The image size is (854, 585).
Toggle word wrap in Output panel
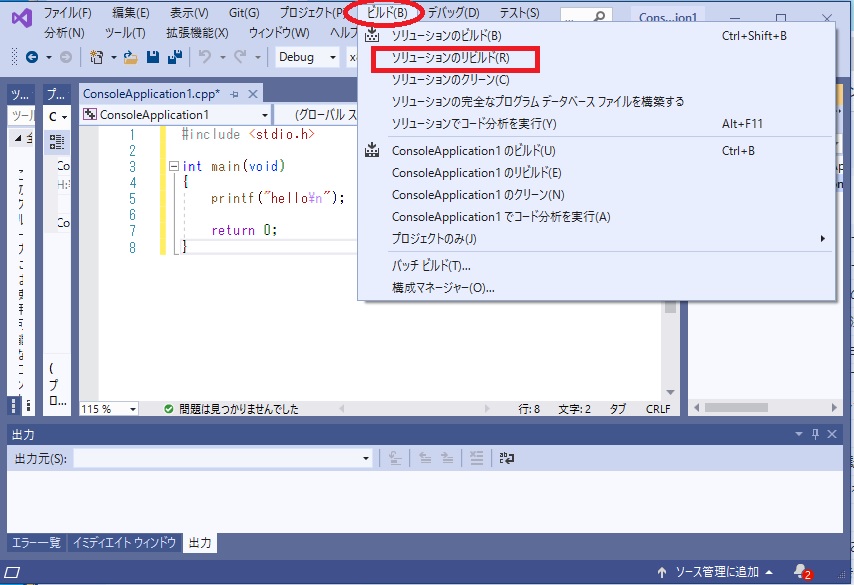tap(508, 458)
